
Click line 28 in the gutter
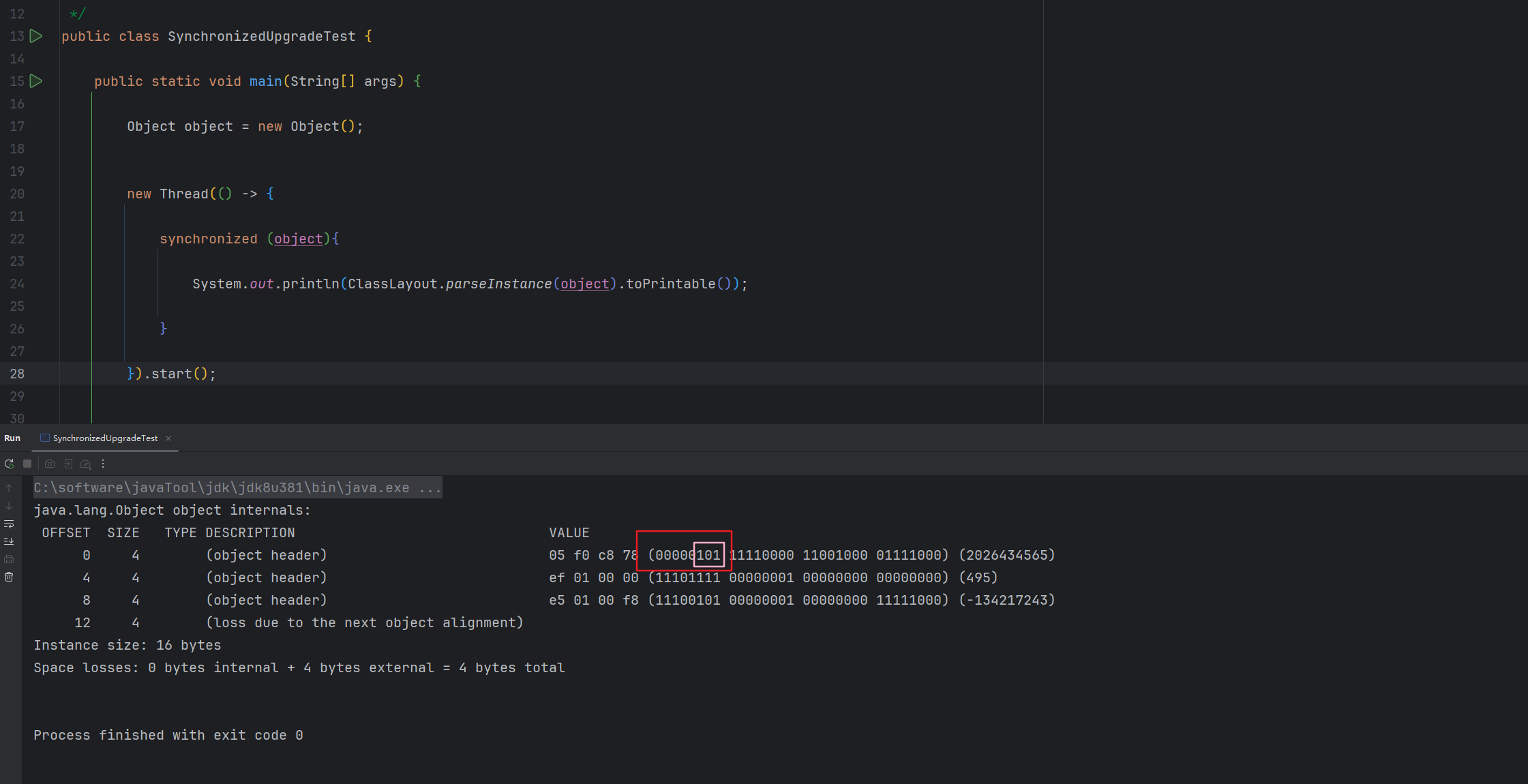[17, 374]
